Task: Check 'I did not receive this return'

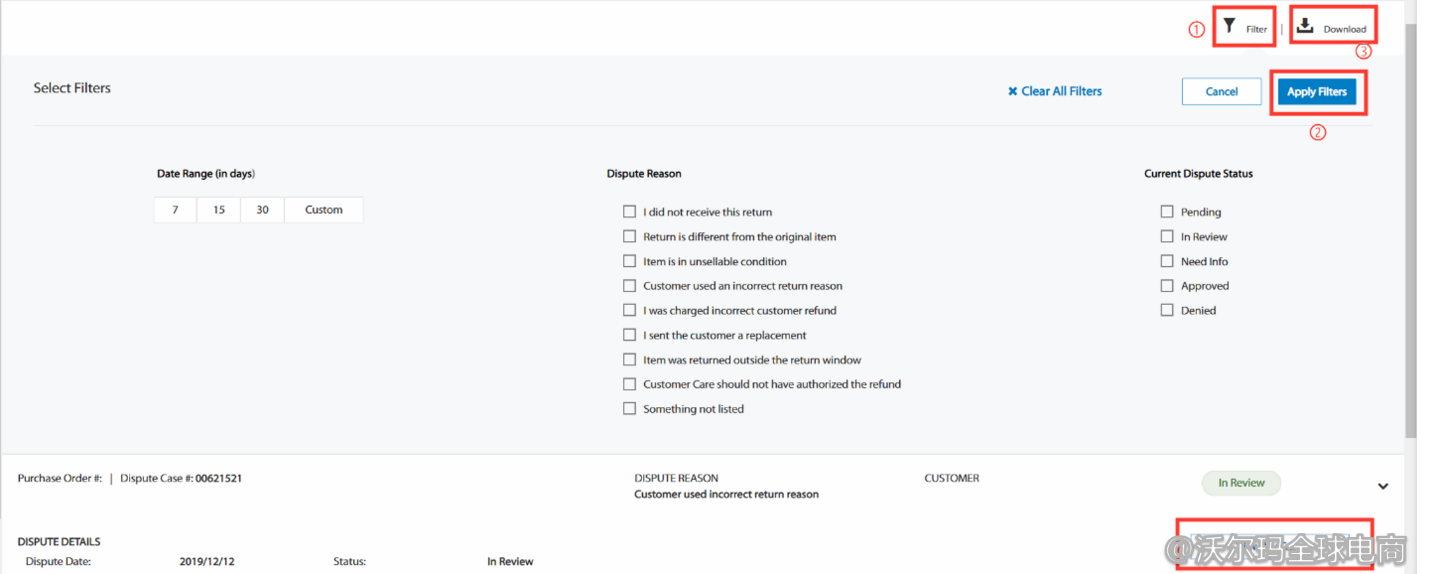Action: point(629,212)
